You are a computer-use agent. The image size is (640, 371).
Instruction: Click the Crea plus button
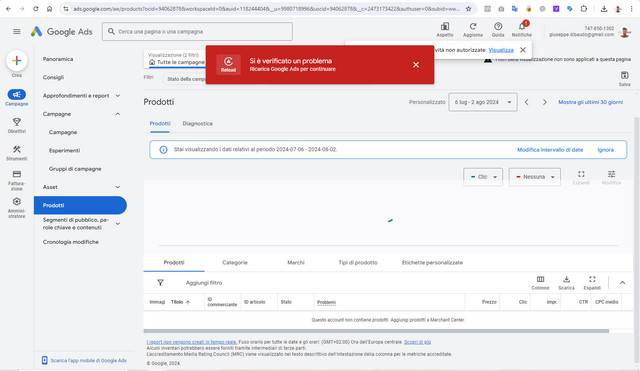click(17, 61)
